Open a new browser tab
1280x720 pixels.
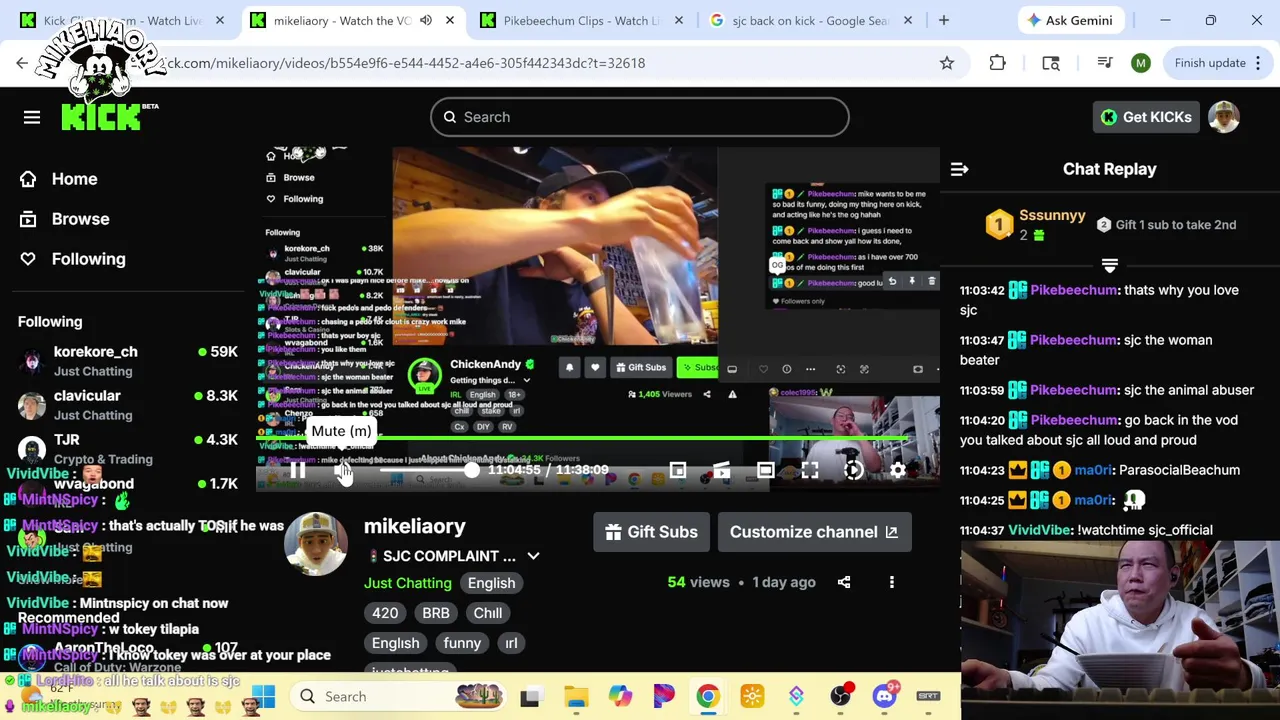(943, 20)
